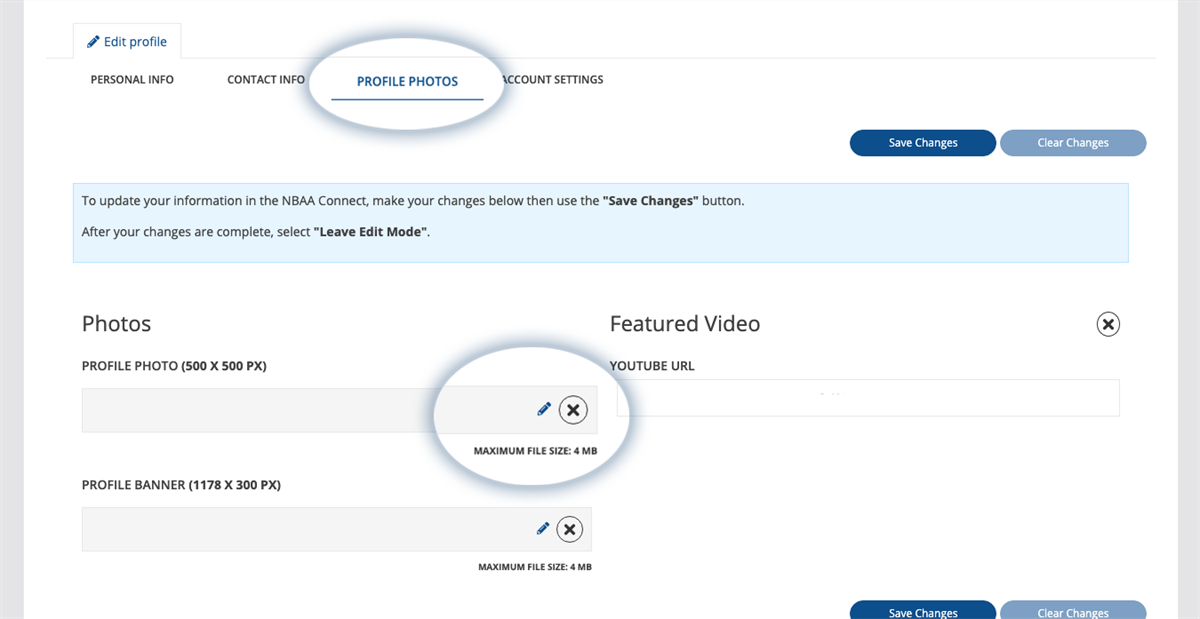Click the pencil icon for profile banner
Image resolution: width=1200 pixels, height=619 pixels.
(543, 528)
